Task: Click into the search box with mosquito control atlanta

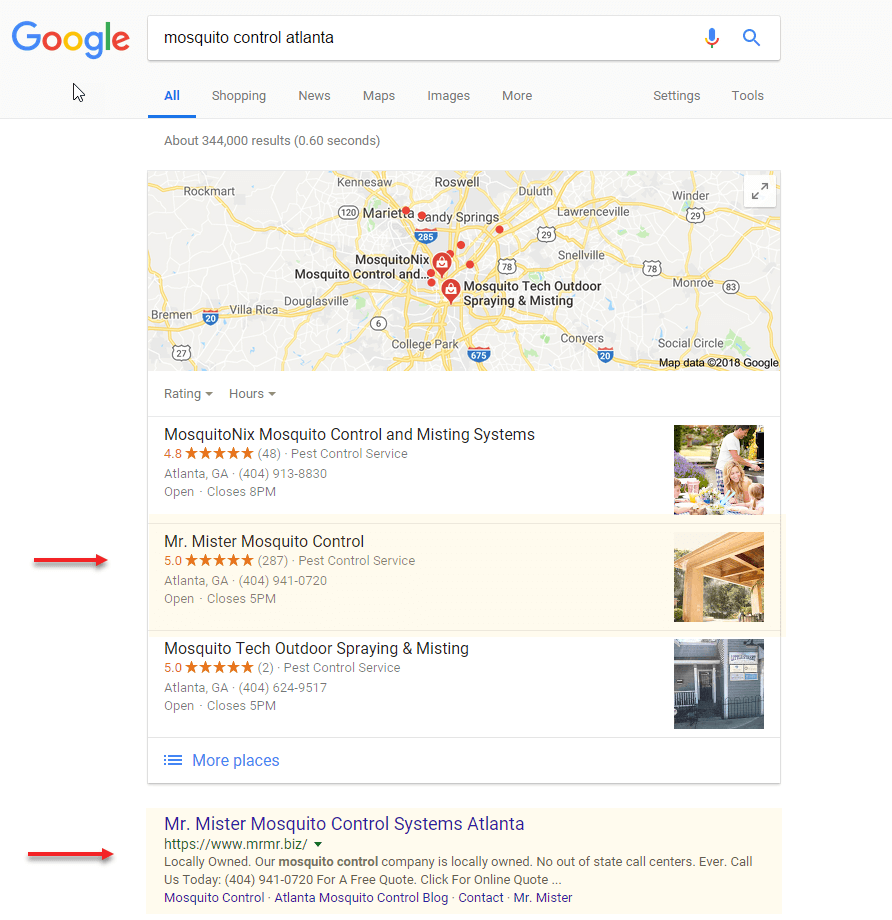Action: [423, 38]
